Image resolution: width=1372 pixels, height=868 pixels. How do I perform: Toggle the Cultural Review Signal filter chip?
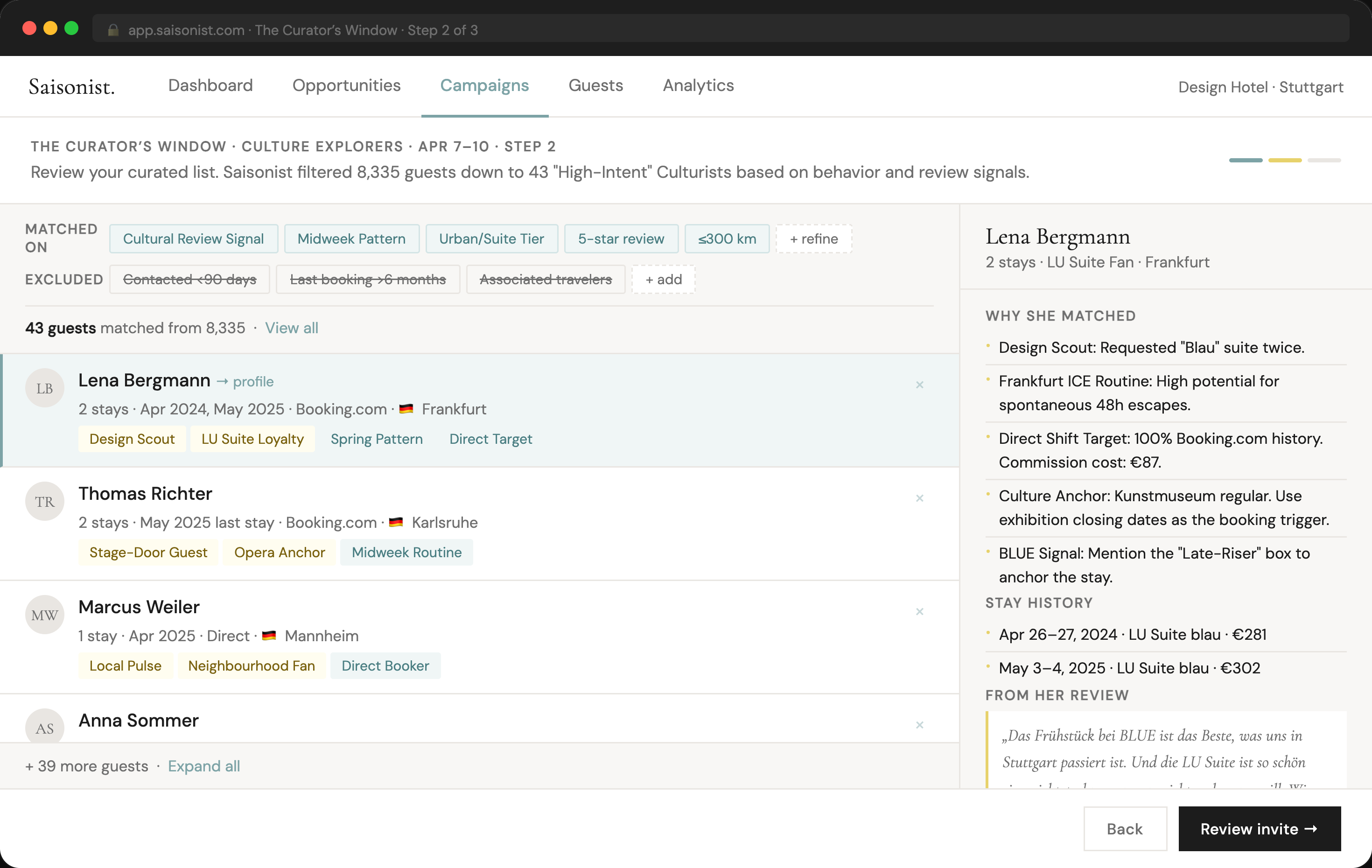coord(193,239)
